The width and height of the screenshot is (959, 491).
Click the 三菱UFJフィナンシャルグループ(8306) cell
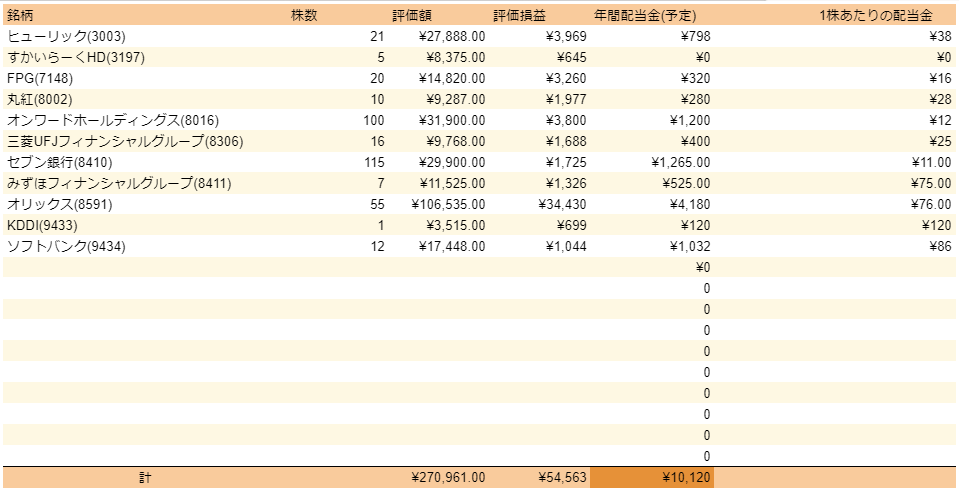pos(125,141)
